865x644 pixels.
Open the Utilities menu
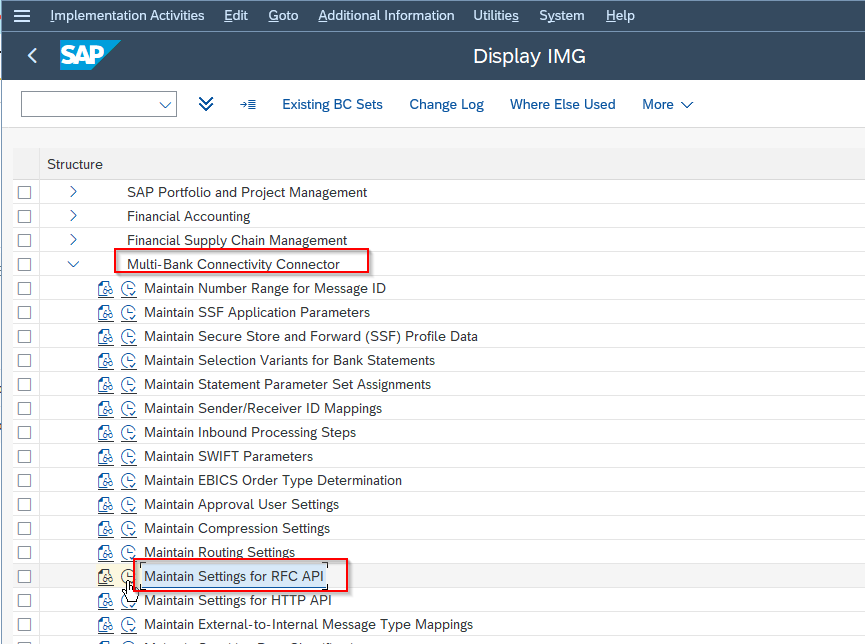point(496,15)
